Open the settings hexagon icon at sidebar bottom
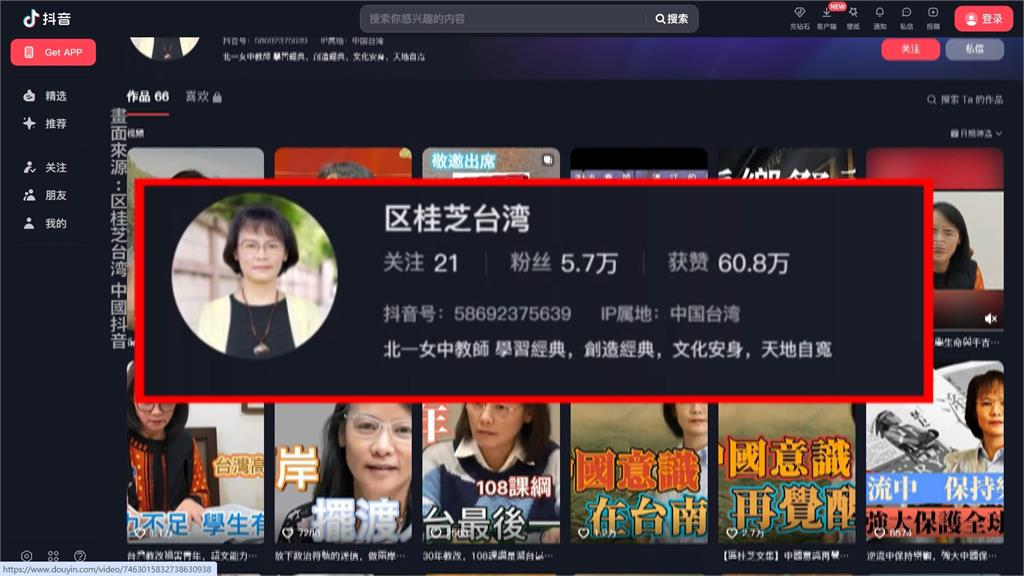 (x=26, y=556)
